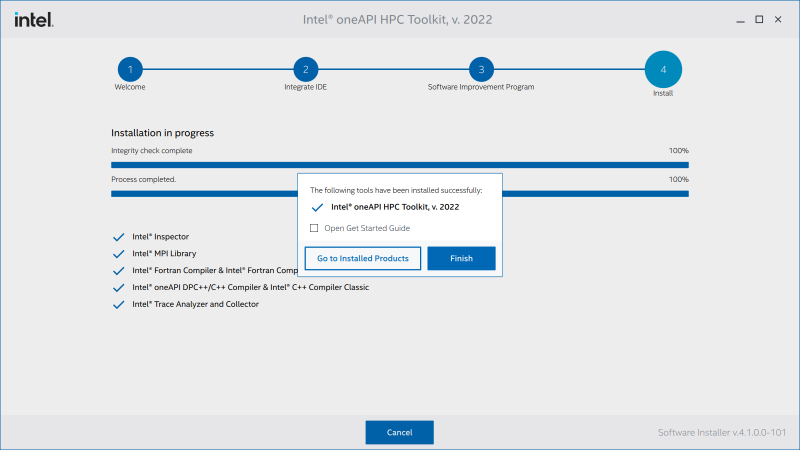This screenshot has height=450, width=800.
Task: Close the installer window
Action: 779,19
